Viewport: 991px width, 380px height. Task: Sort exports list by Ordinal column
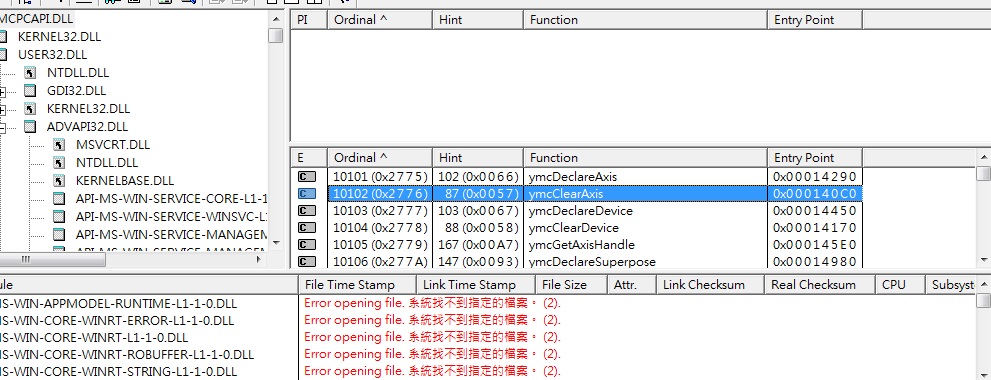(x=380, y=157)
